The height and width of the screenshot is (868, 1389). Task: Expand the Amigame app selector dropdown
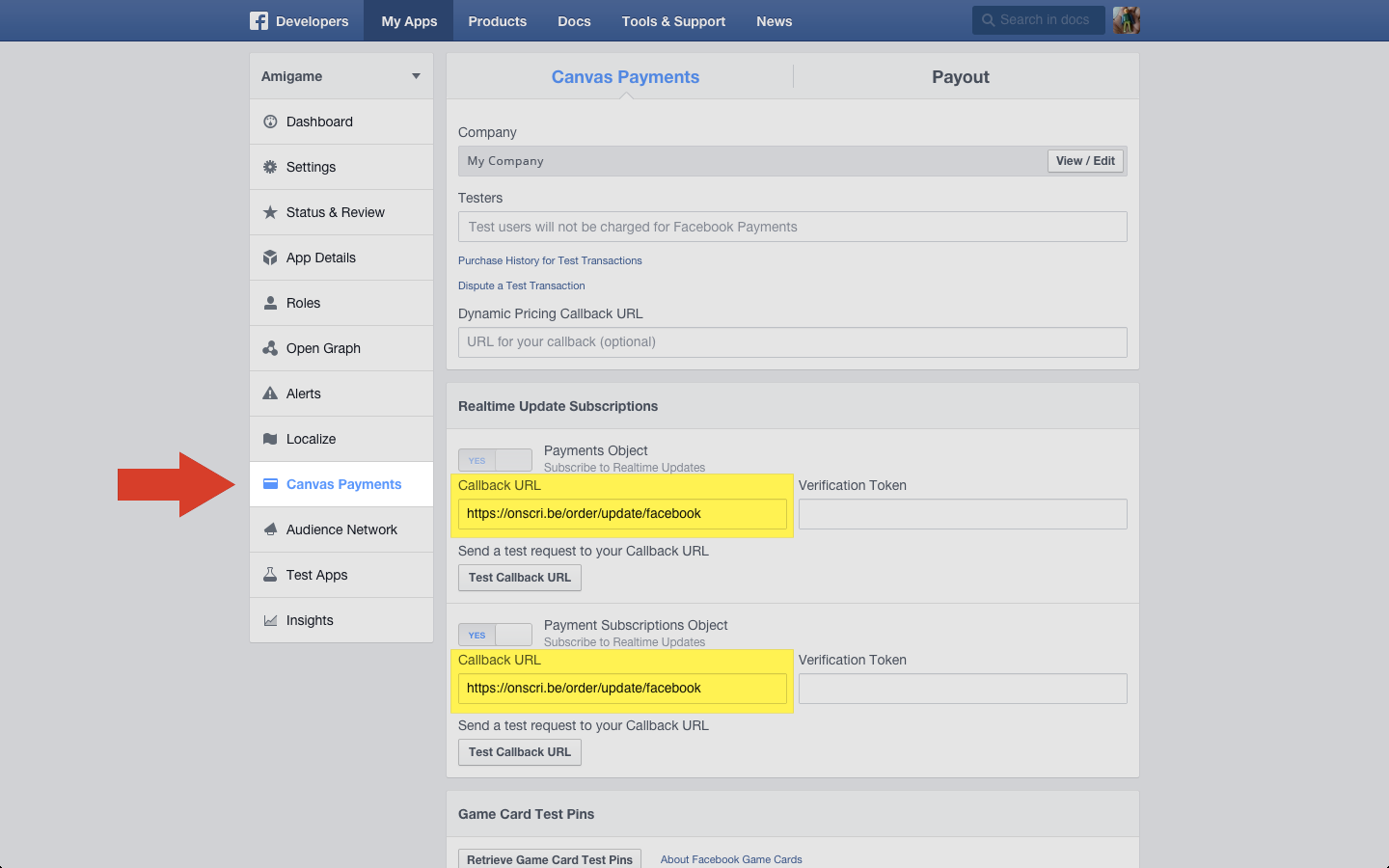coord(341,76)
